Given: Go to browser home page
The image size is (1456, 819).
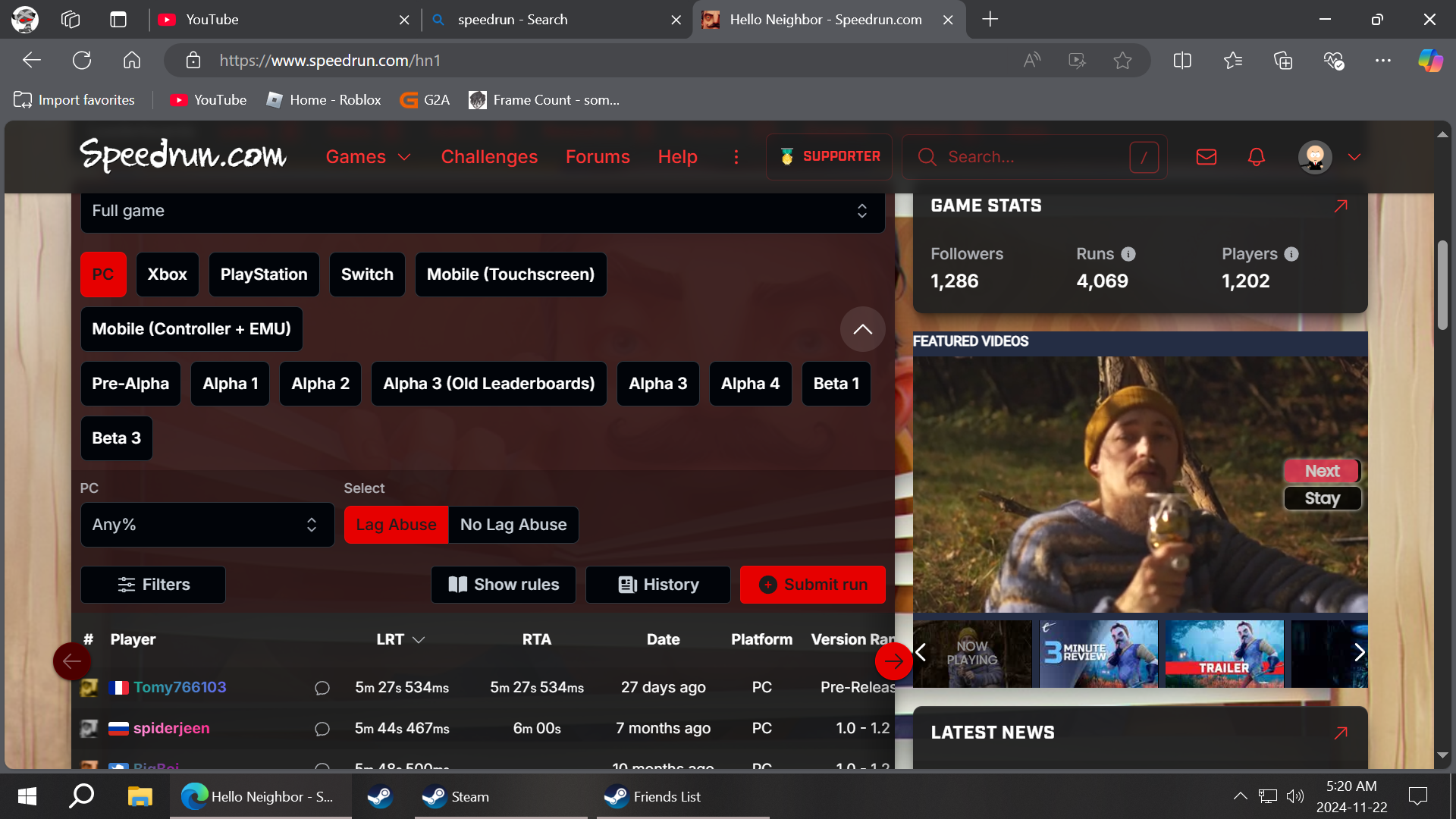Looking at the screenshot, I should pos(132,61).
